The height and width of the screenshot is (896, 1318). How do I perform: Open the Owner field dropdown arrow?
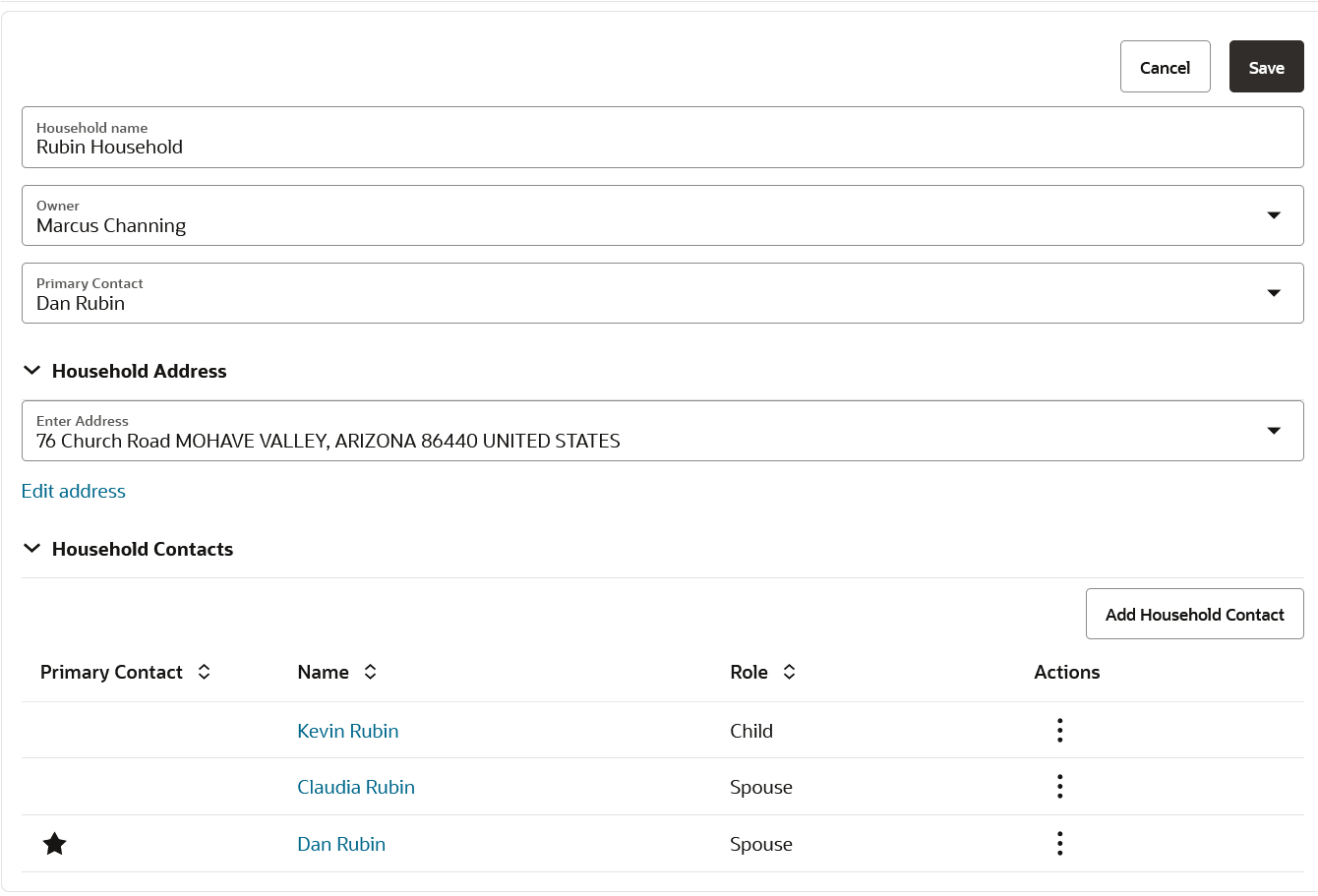point(1274,214)
